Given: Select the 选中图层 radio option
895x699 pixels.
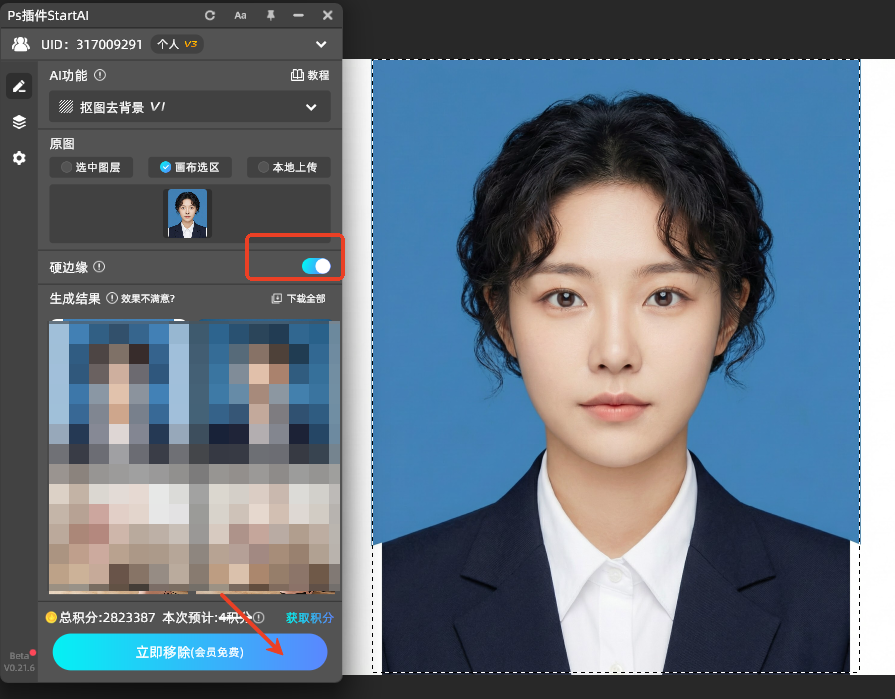Looking at the screenshot, I should [x=90, y=167].
